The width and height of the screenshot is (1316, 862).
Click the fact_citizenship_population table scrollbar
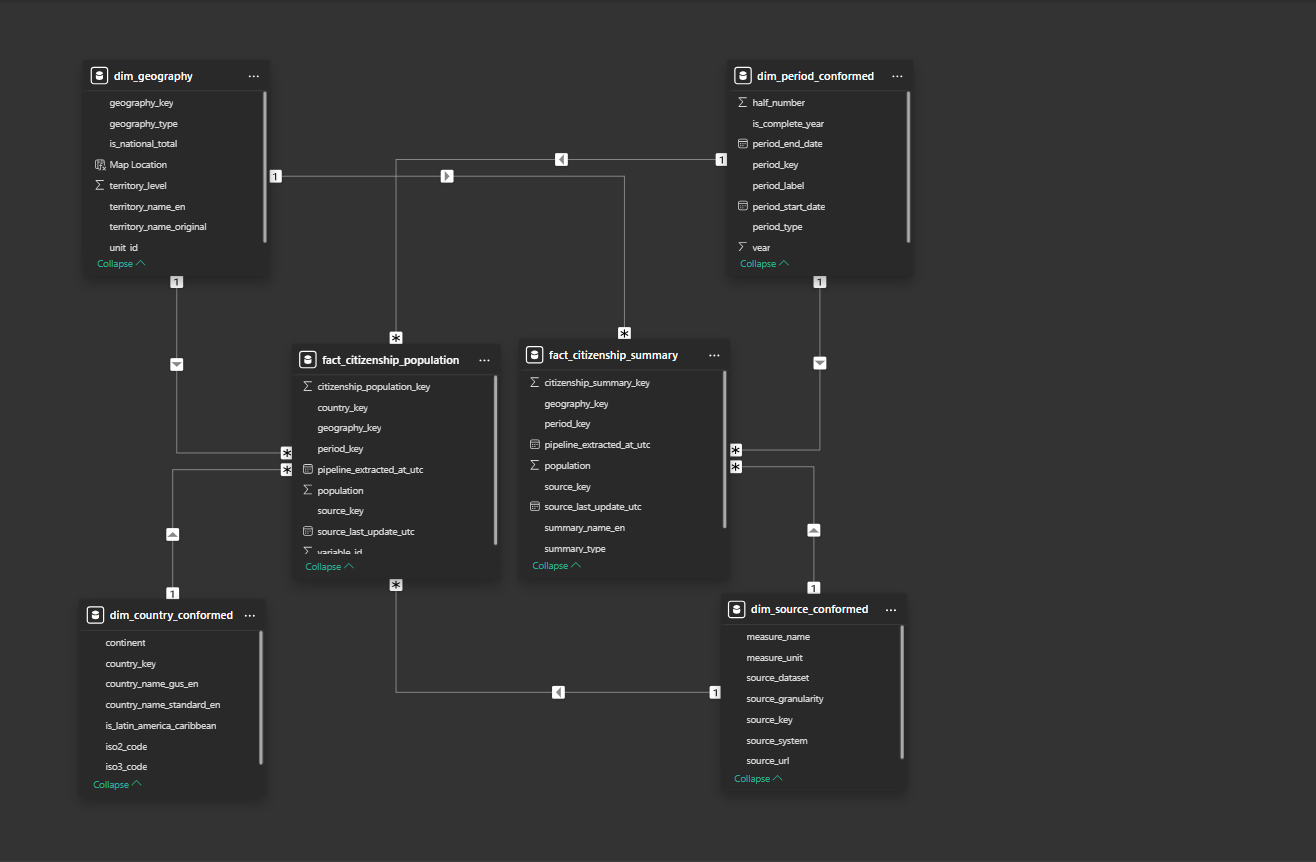coord(496,460)
